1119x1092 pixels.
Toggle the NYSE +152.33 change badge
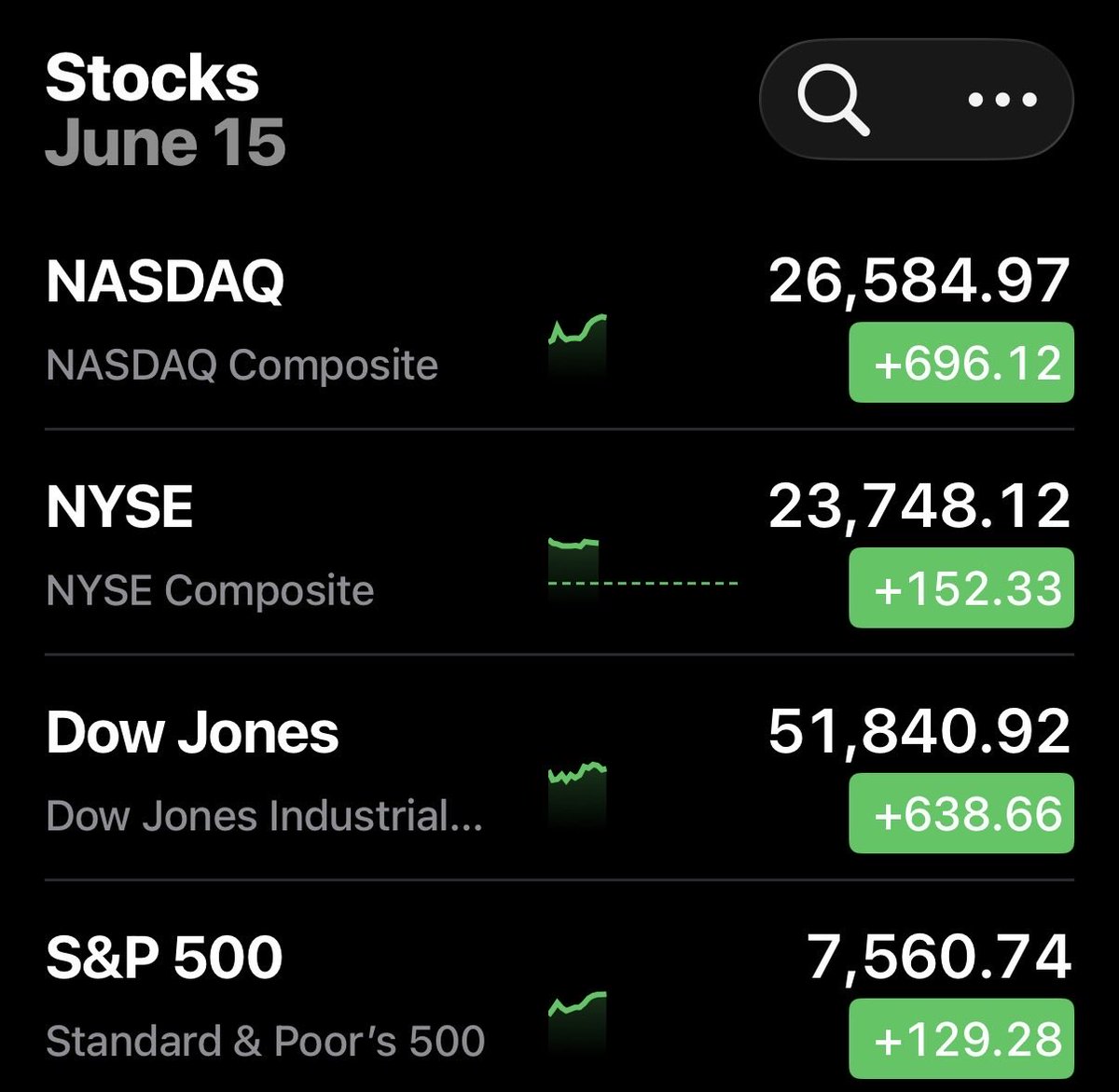point(961,587)
